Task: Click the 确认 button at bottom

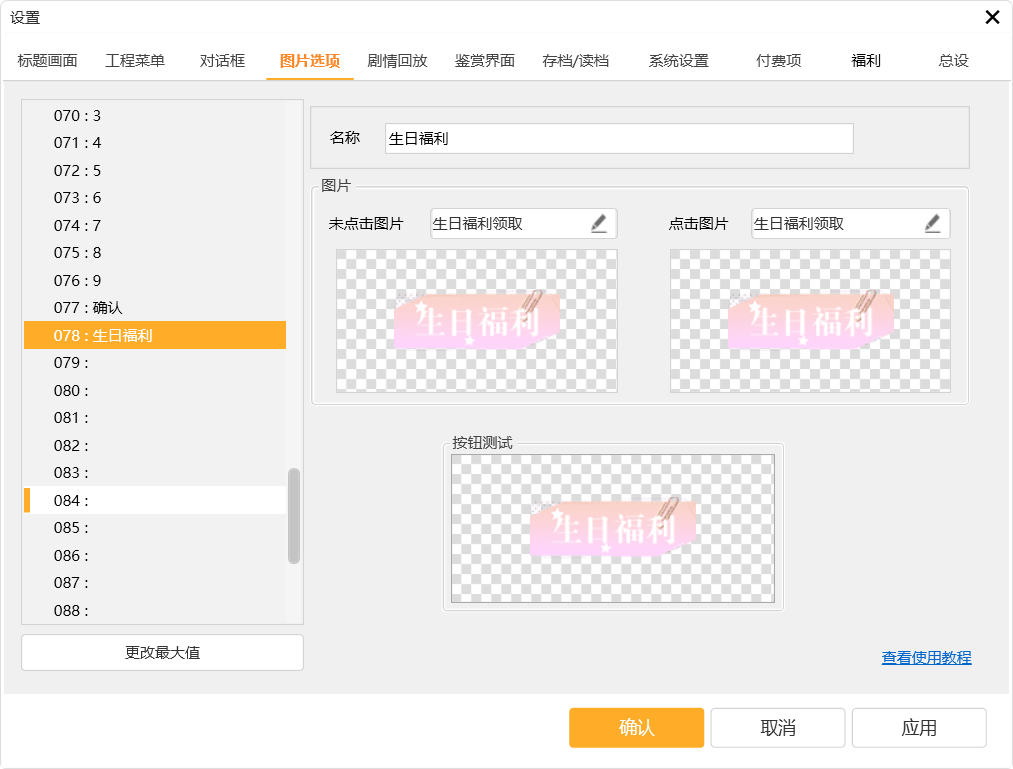Action: pos(636,728)
